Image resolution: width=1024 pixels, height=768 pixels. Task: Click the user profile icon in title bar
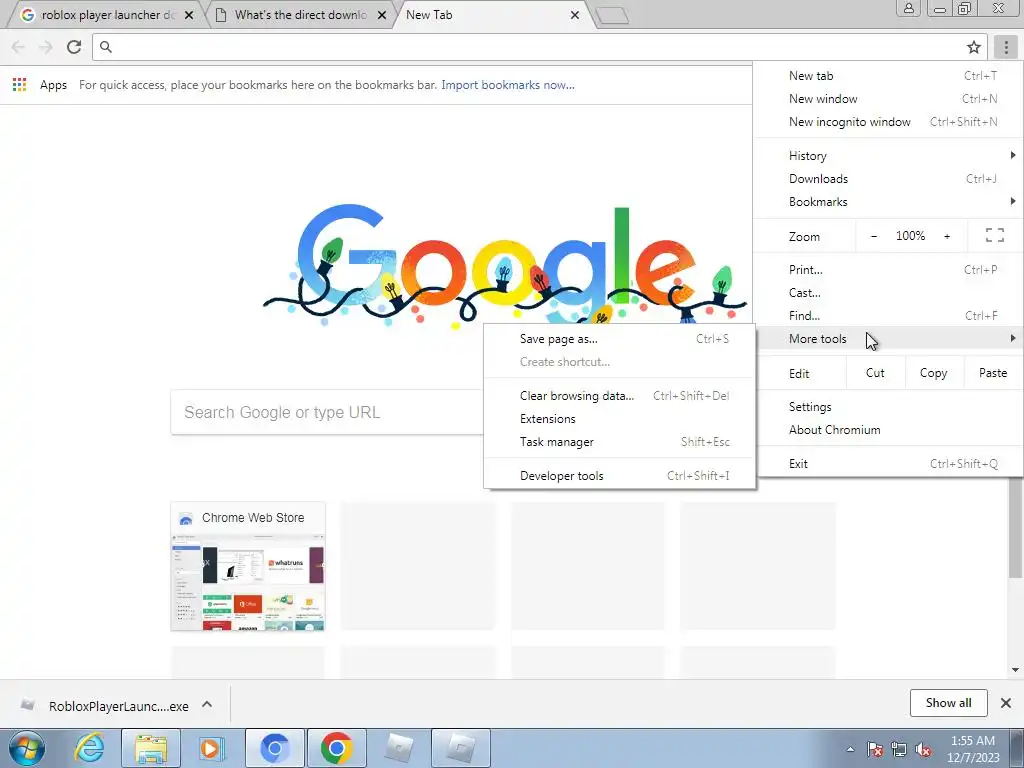pos(908,8)
